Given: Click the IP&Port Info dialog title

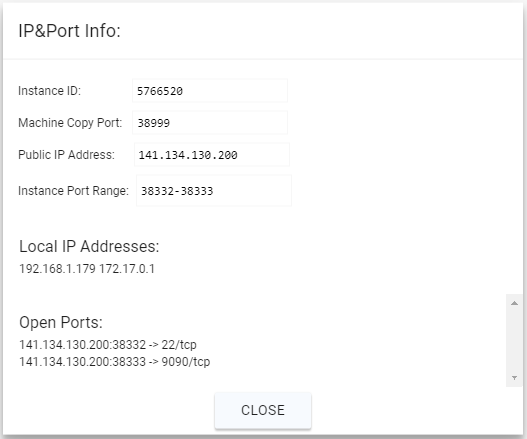Looking at the screenshot, I should coord(69,31).
